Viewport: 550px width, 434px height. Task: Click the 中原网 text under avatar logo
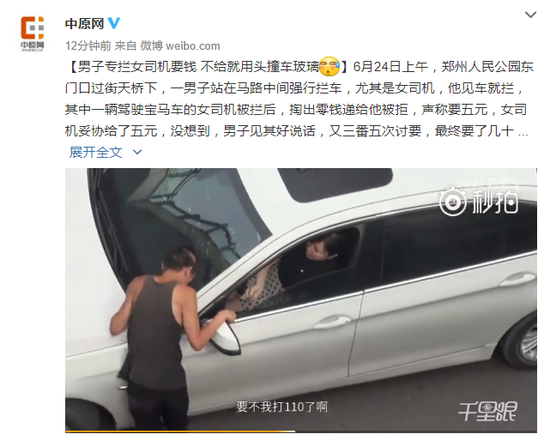point(32,45)
